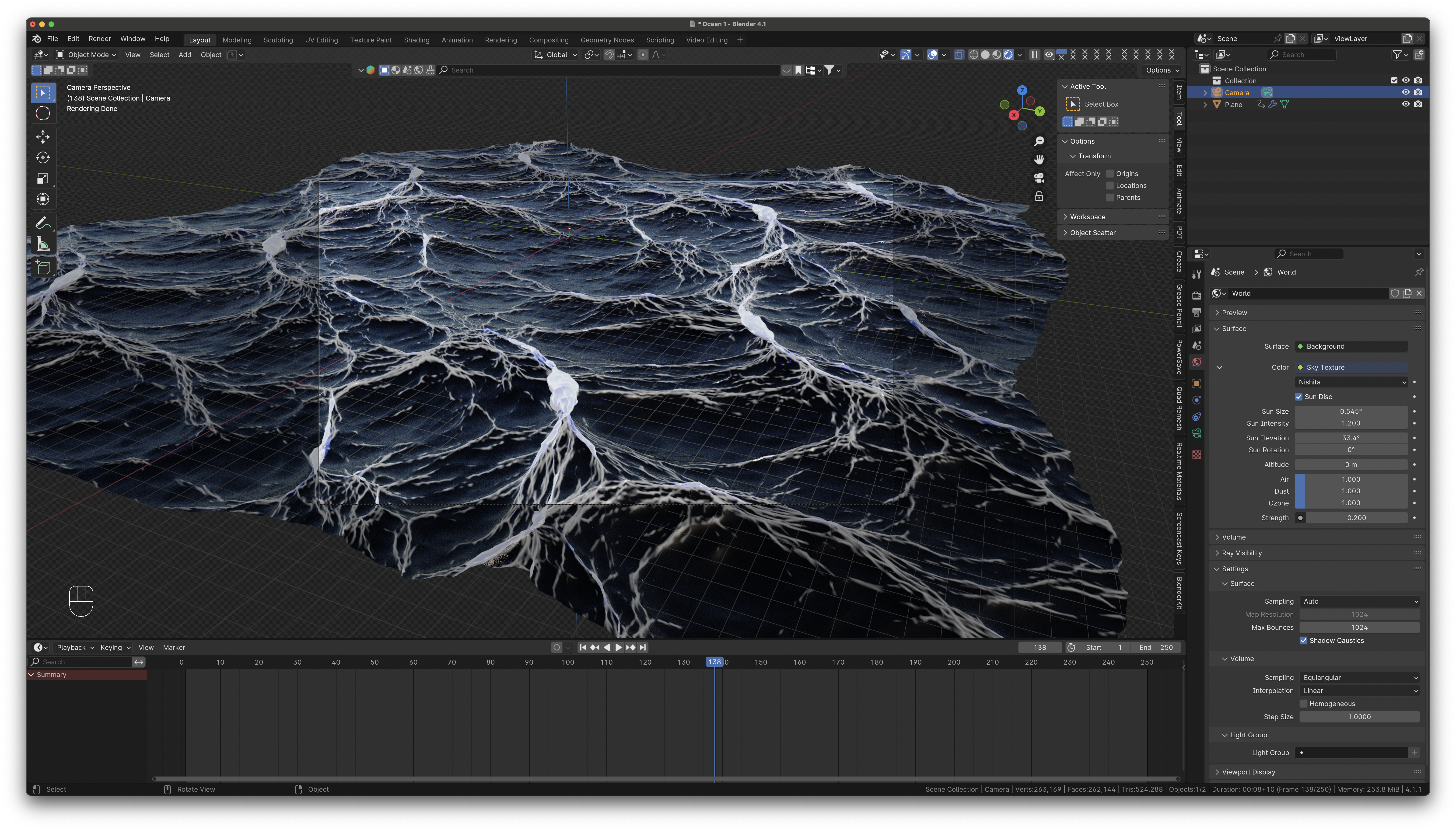Click the lock camera to view icon

pos(1039,196)
